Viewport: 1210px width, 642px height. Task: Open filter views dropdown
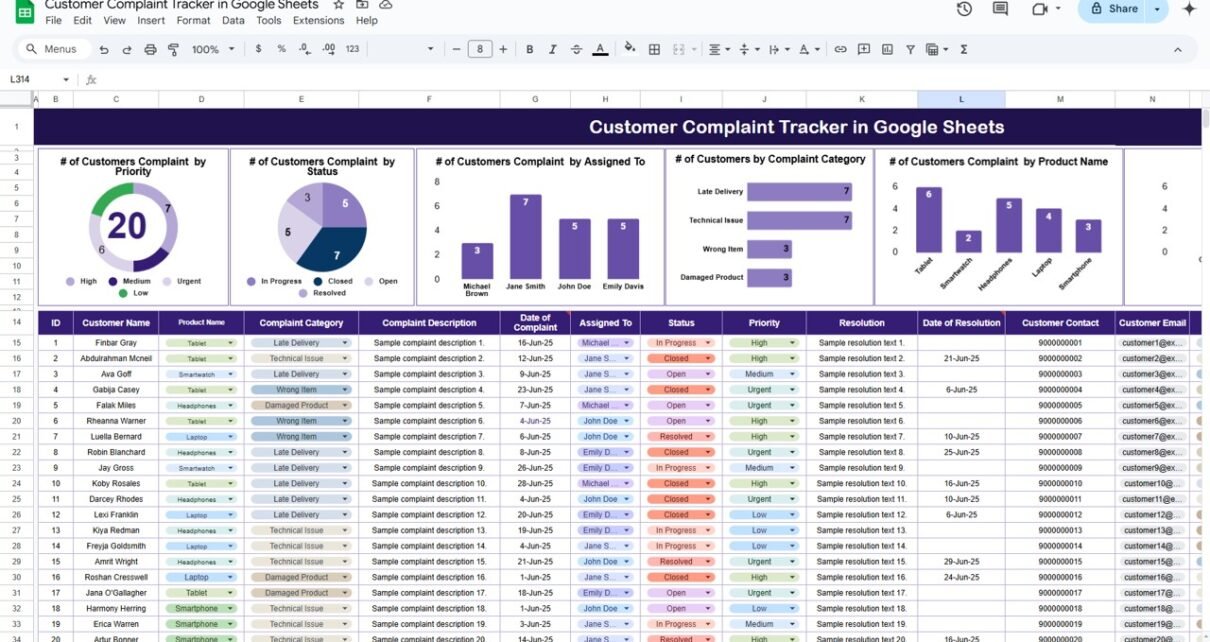point(937,49)
